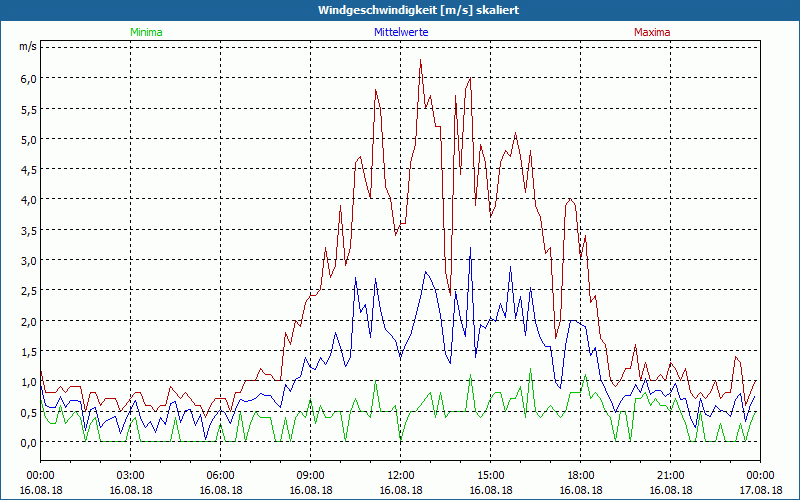Viewport: 800px width, 500px height.
Task: Click the 1,5 y-axis value
Action: [x=29, y=351]
